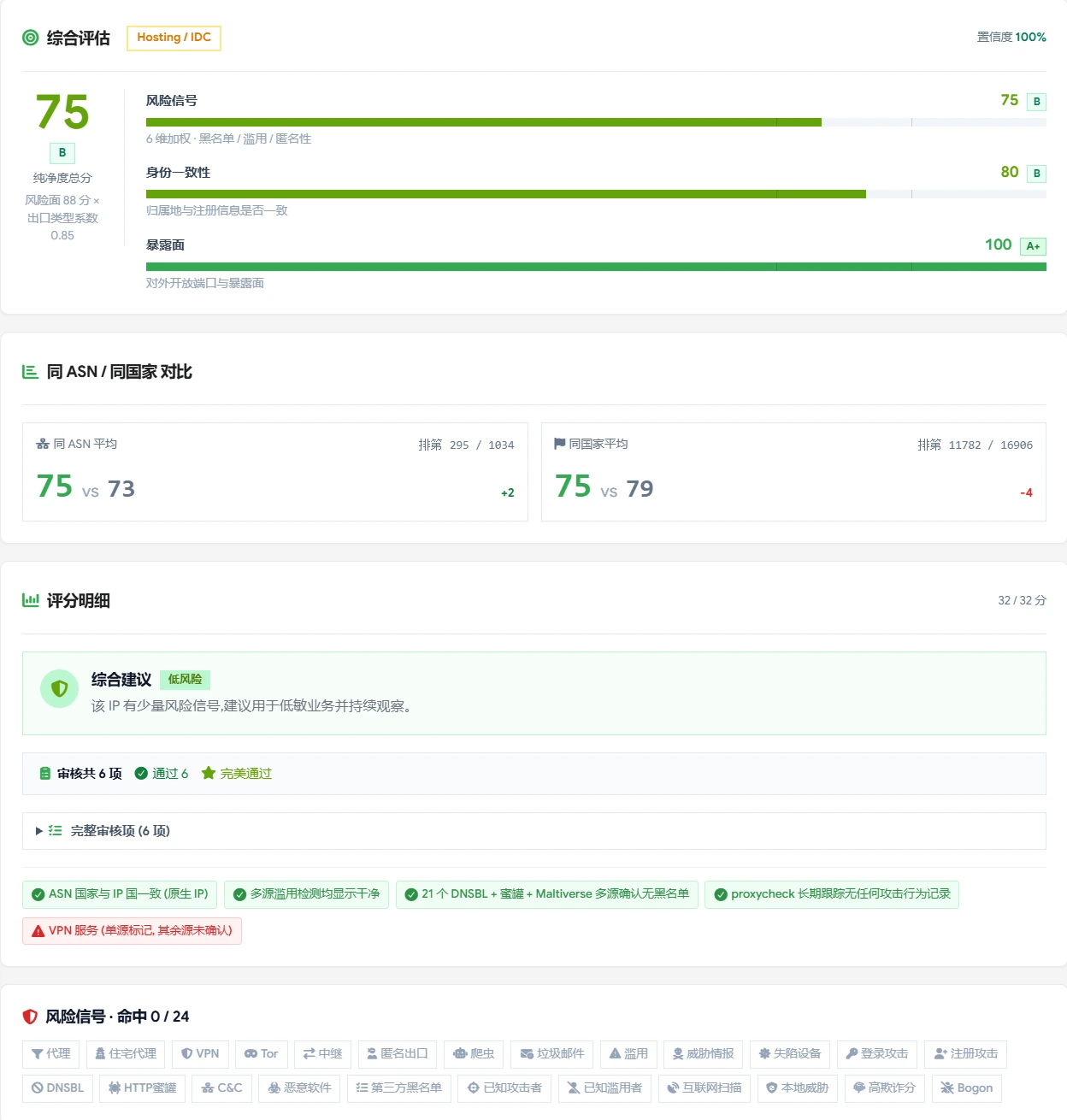This screenshot has width=1067, height=1120.
Task: Click the star icon beside 完美通过
Action: coord(208,774)
